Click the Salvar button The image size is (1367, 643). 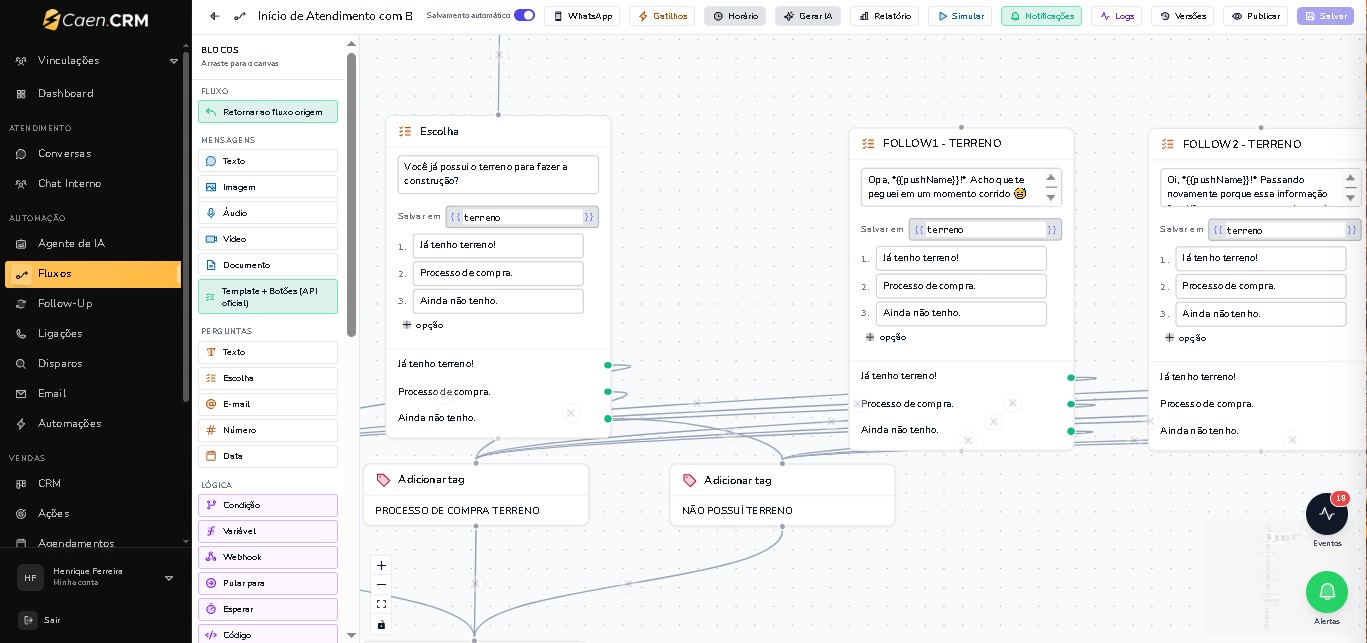(1326, 16)
